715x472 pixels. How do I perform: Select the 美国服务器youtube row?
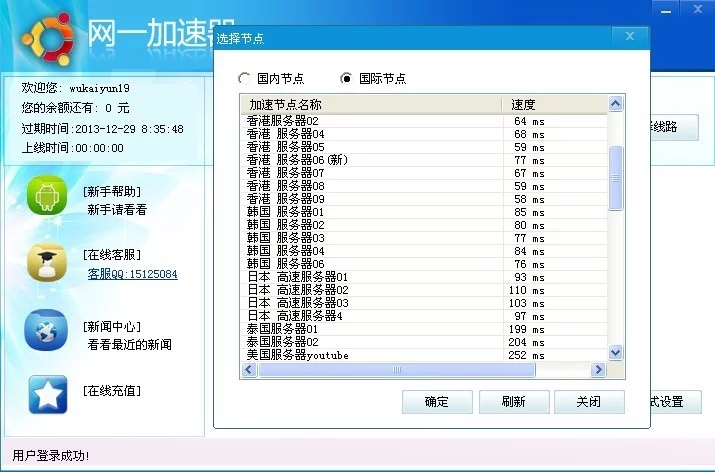[424, 355]
